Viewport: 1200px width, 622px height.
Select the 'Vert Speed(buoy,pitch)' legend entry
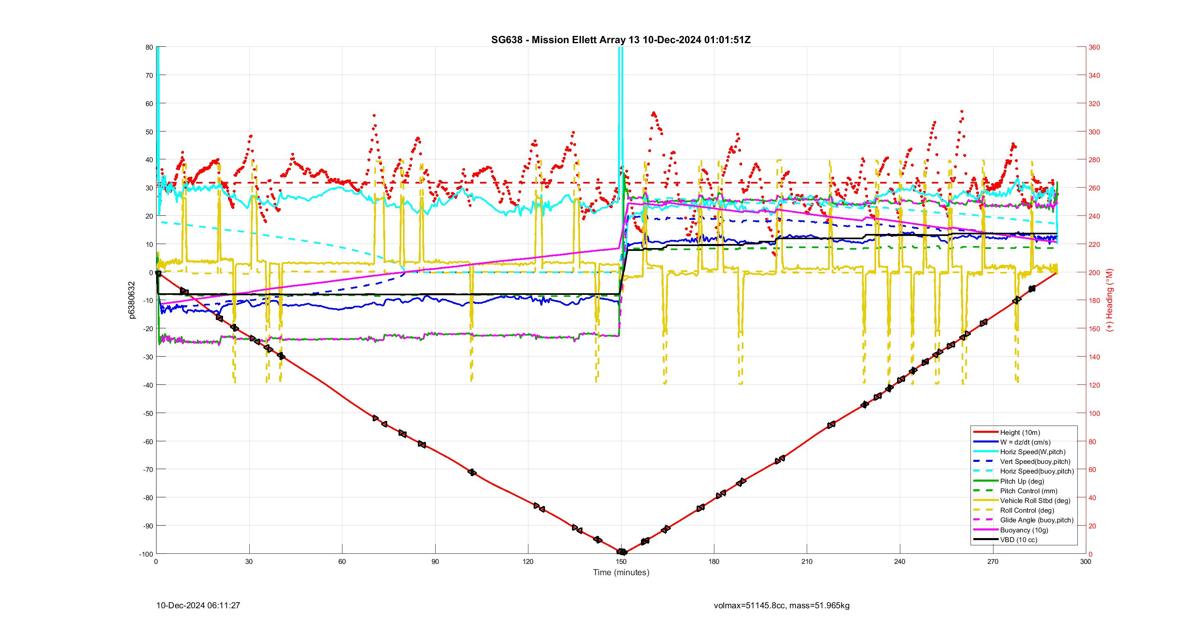click(x=1024, y=461)
